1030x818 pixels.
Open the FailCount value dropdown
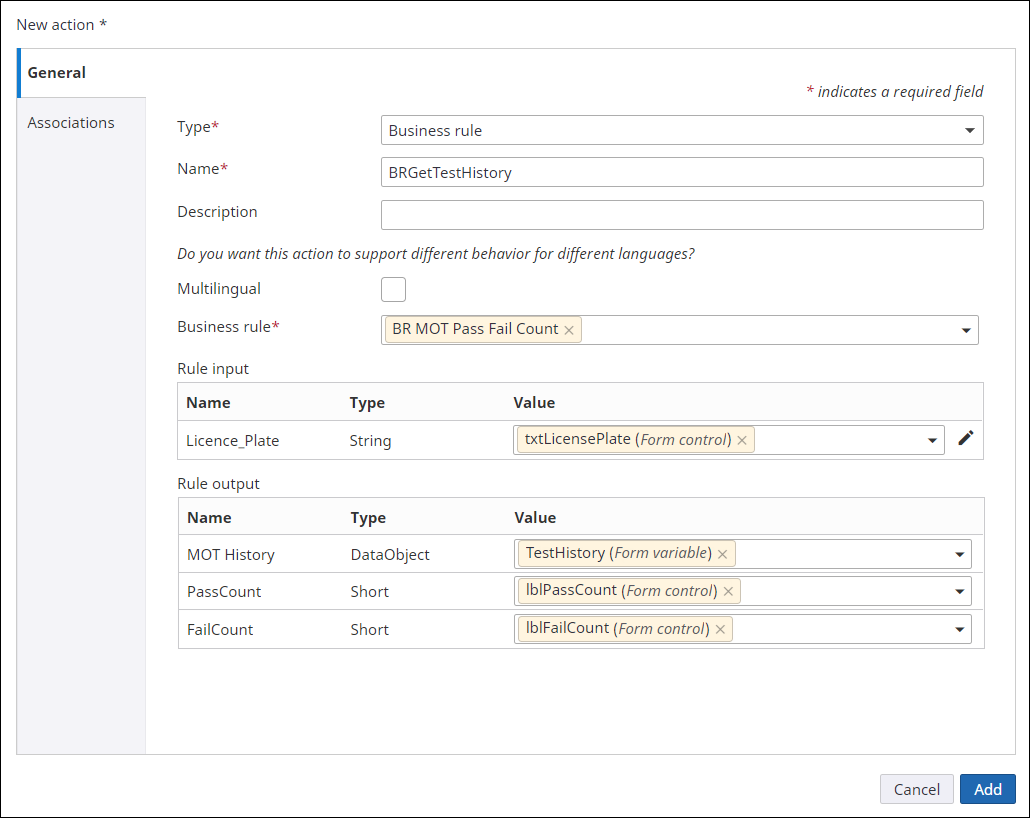click(x=959, y=630)
